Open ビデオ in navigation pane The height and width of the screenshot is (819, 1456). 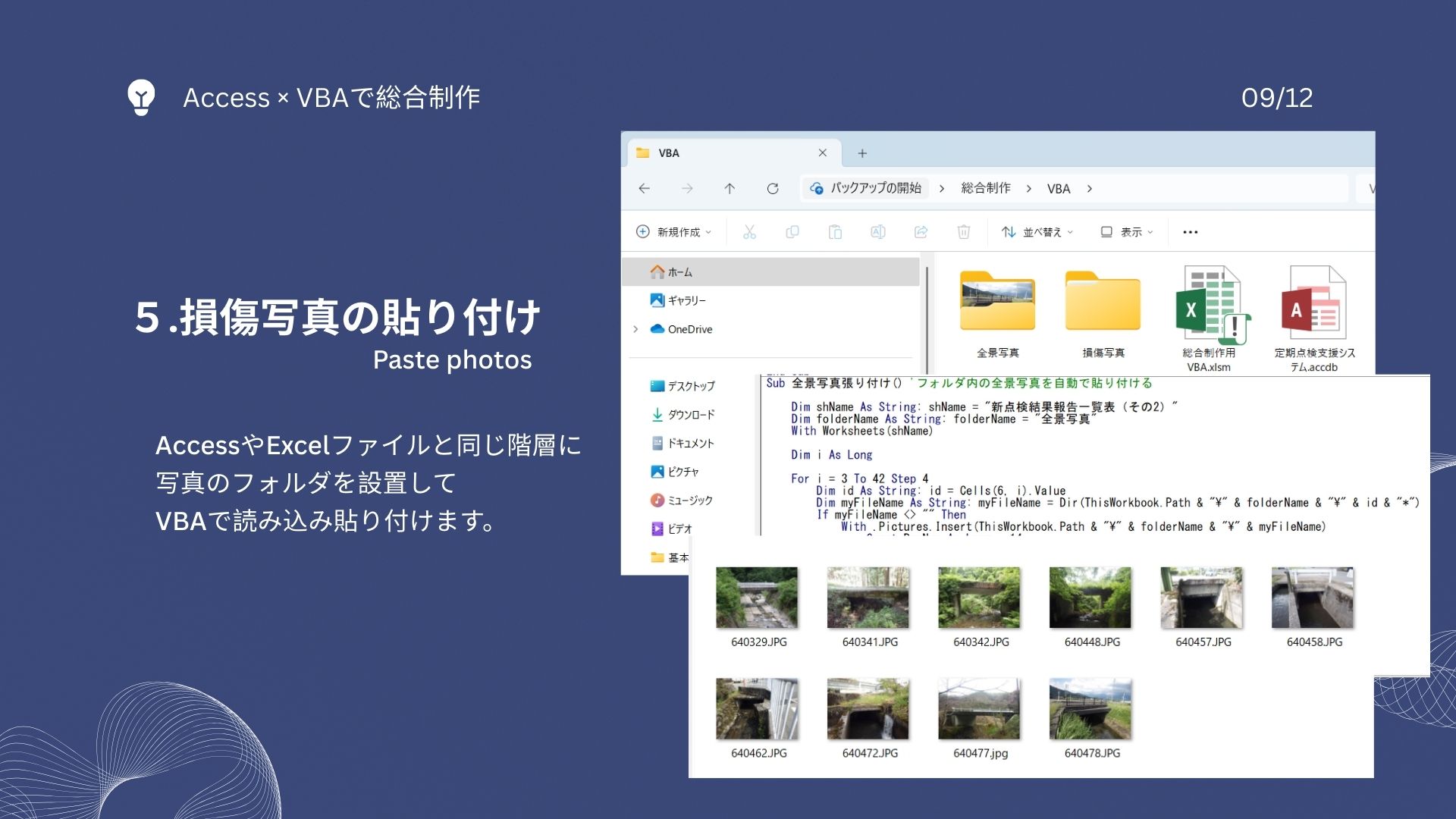(x=672, y=529)
